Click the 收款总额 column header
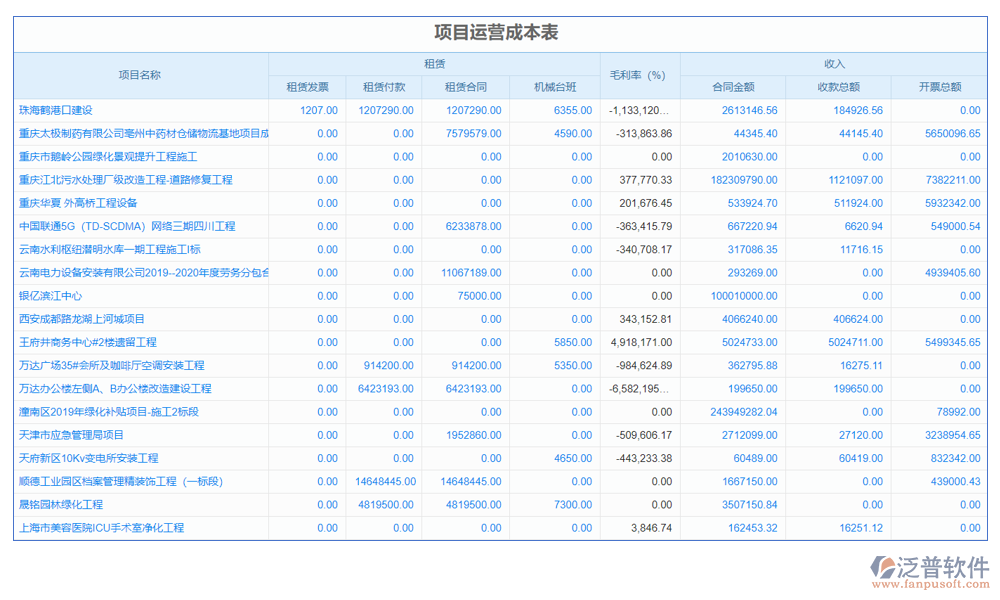 838,87
